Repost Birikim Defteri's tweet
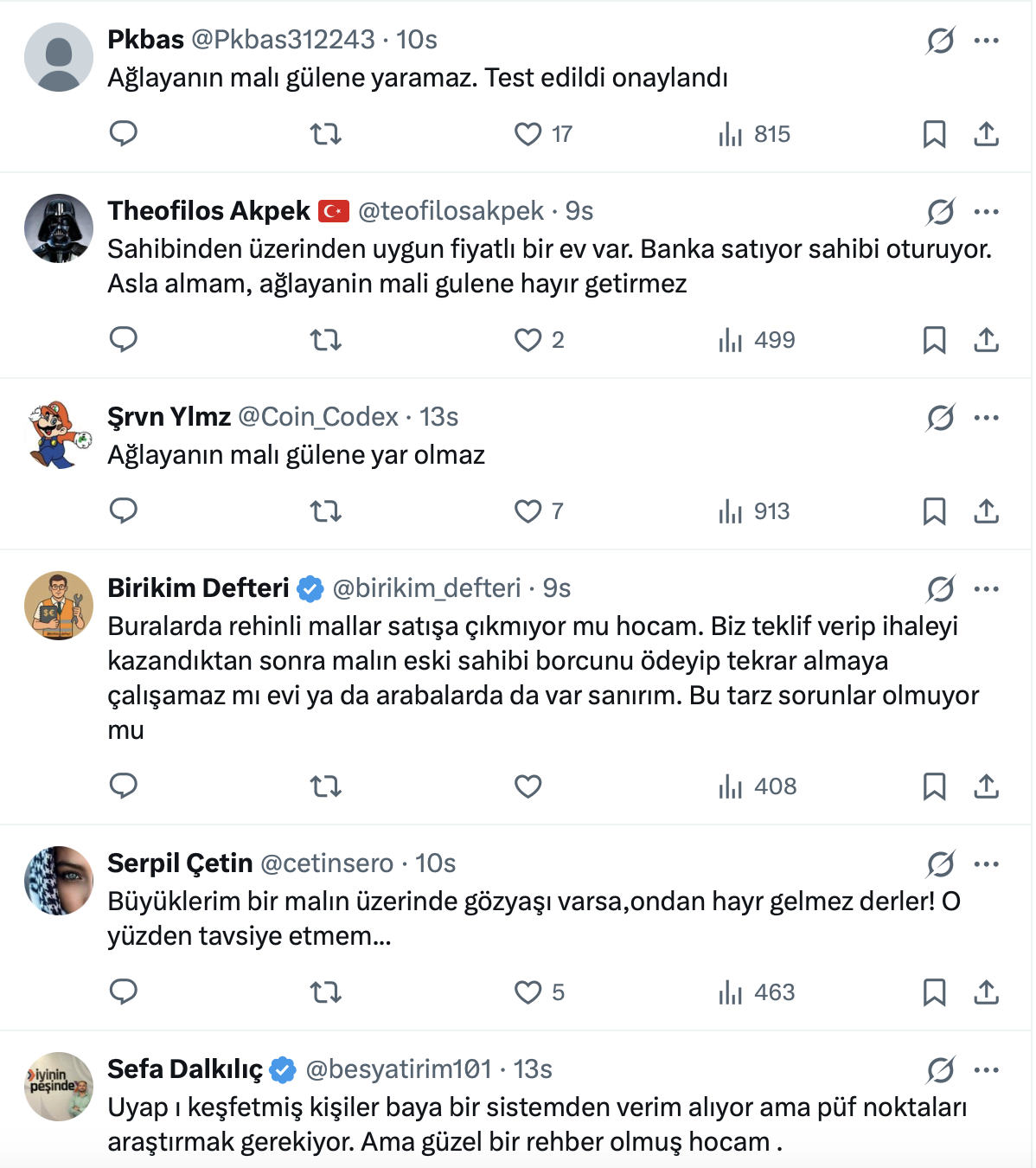The width and height of the screenshot is (1036, 1168). click(326, 786)
